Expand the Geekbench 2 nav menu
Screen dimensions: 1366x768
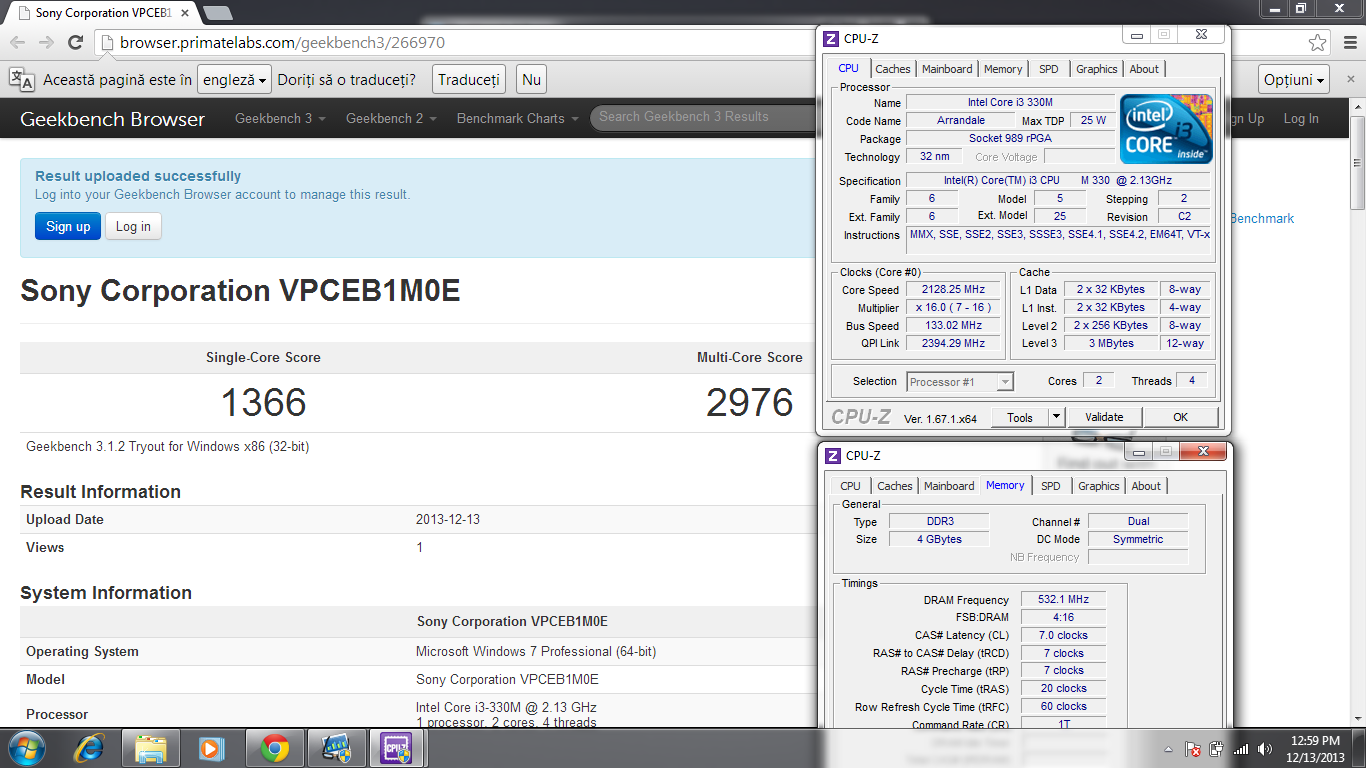click(x=391, y=118)
